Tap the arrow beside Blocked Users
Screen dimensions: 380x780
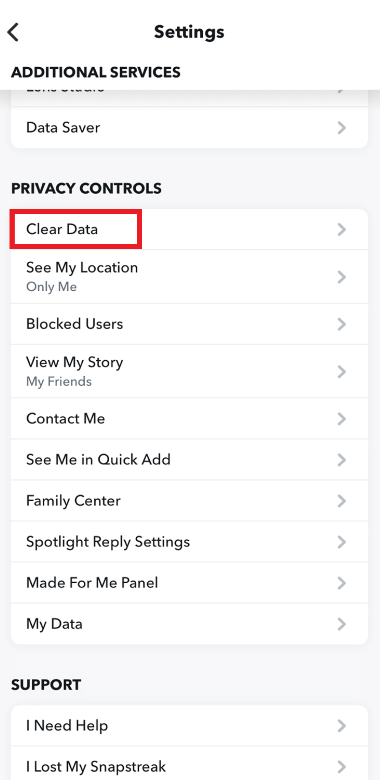[x=342, y=324]
